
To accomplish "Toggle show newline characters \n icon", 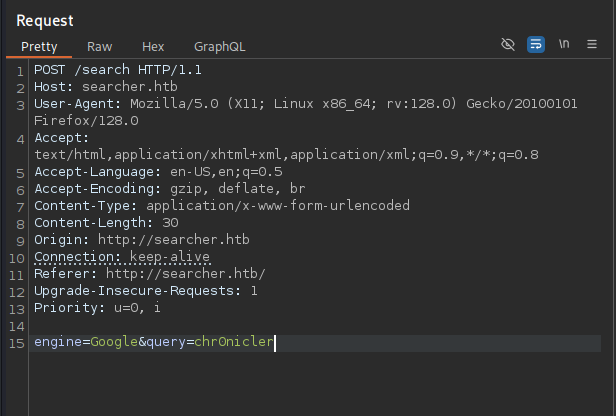I will click(564, 44).
